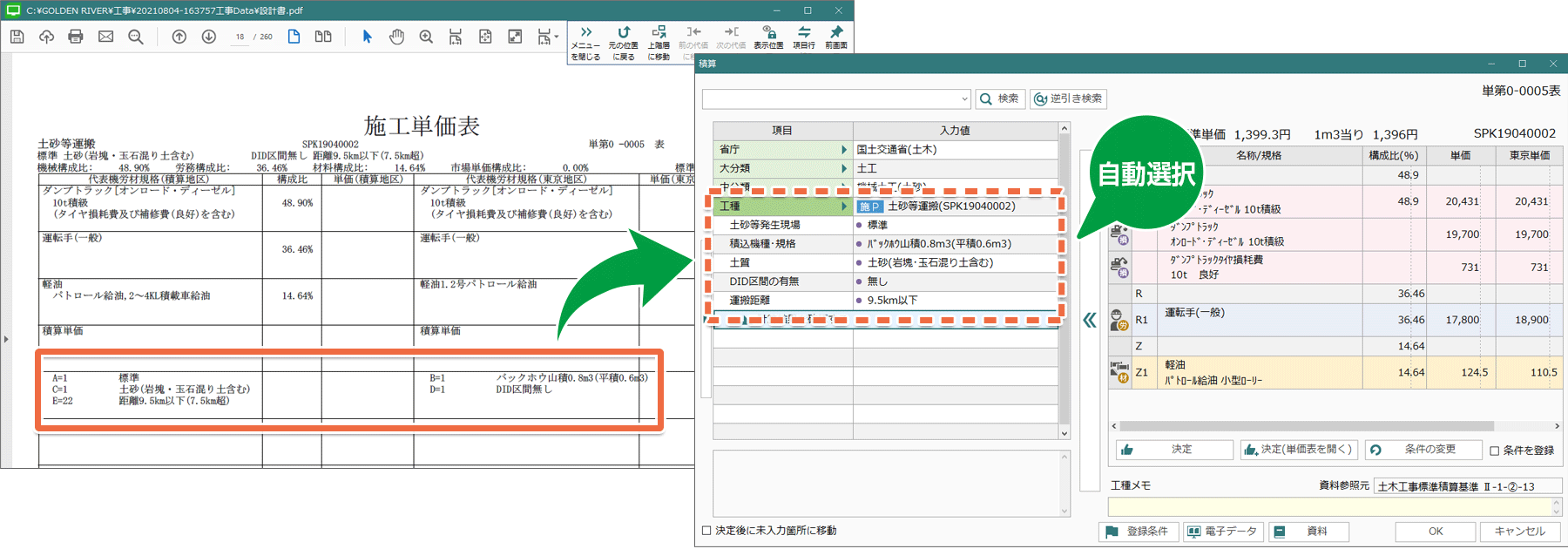Click value 国土交通省(土木)

click(x=896, y=150)
